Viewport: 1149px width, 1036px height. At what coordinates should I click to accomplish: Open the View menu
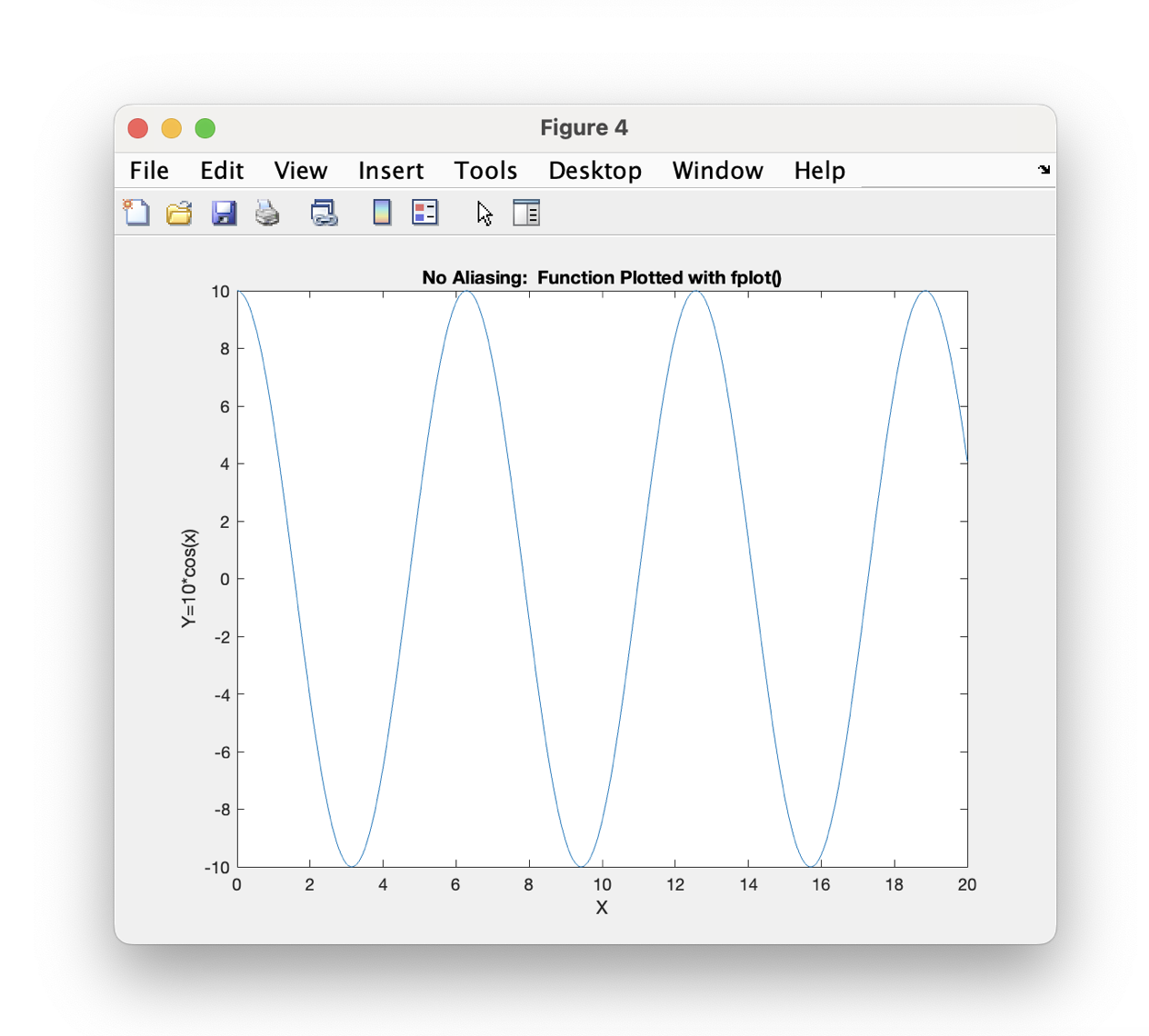300,170
